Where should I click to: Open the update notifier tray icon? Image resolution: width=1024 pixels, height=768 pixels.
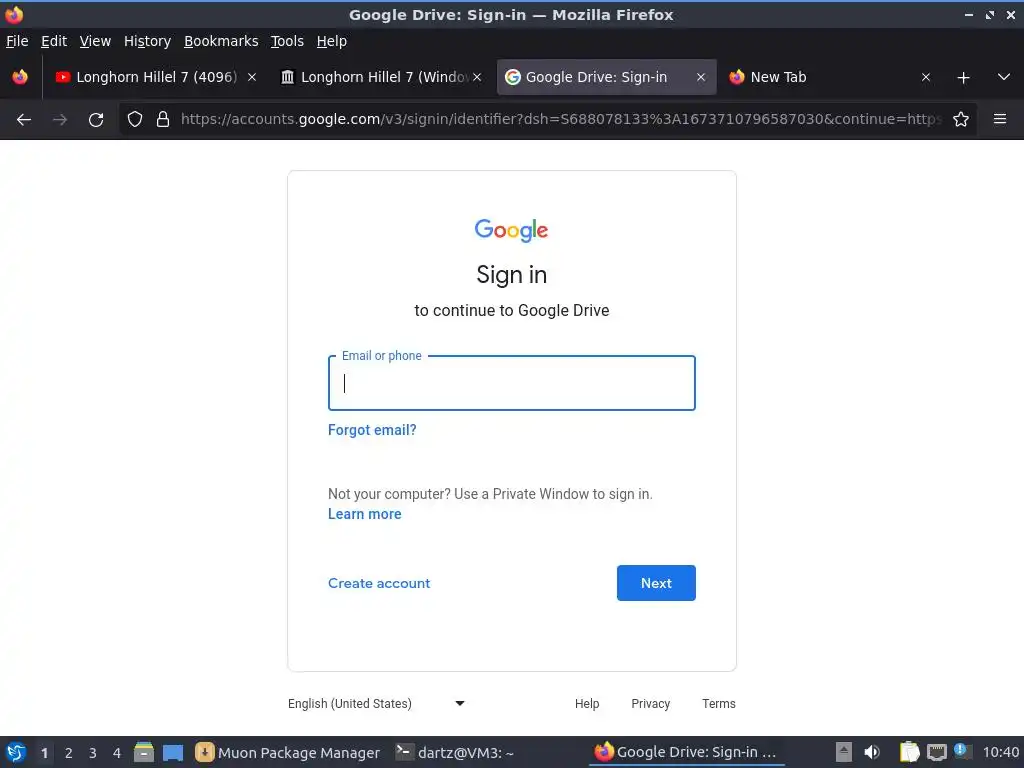[962, 751]
